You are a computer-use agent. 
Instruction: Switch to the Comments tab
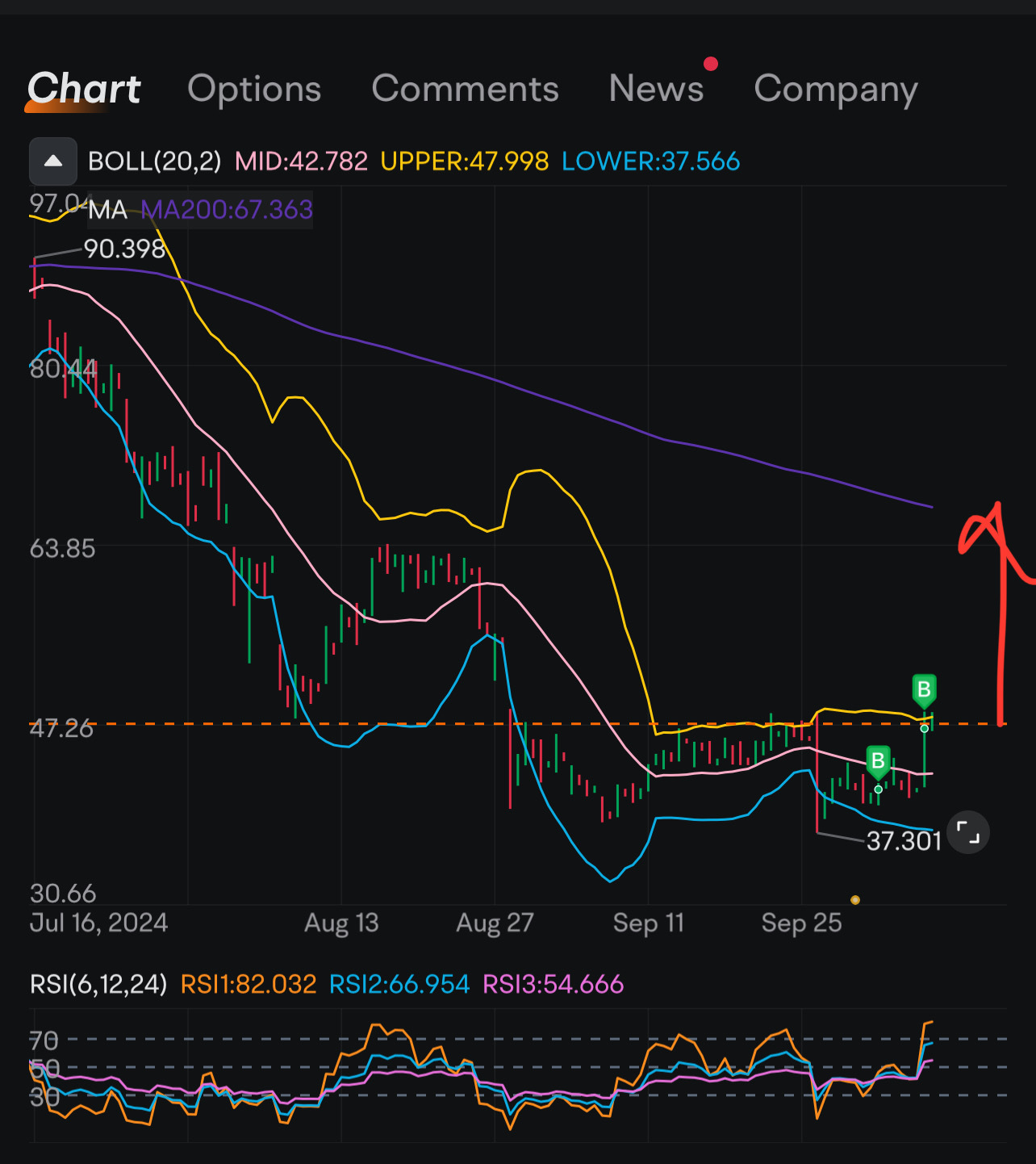point(465,89)
